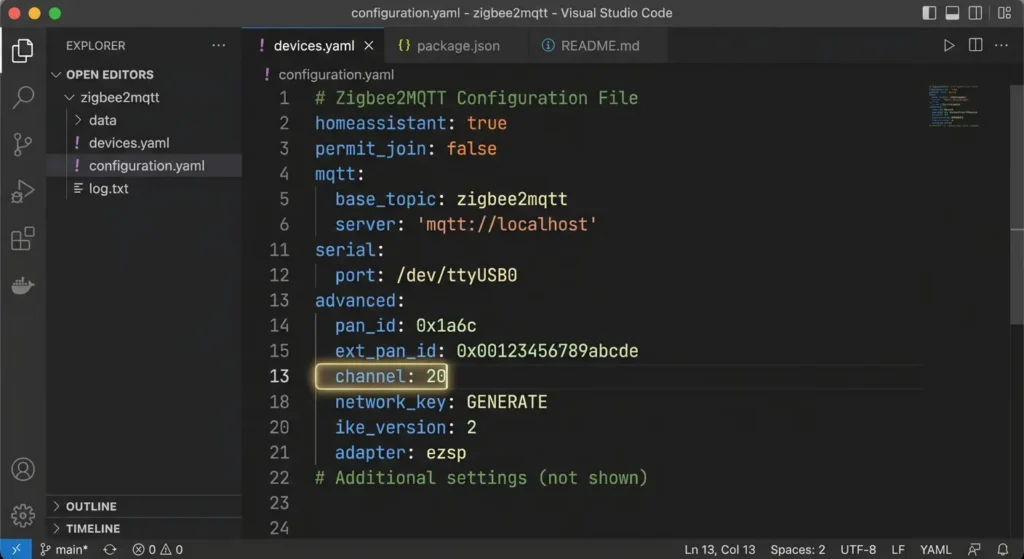This screenshot has width=1024, height=559.
Task: Click line number 22 in the gutter
Action: 279,478
